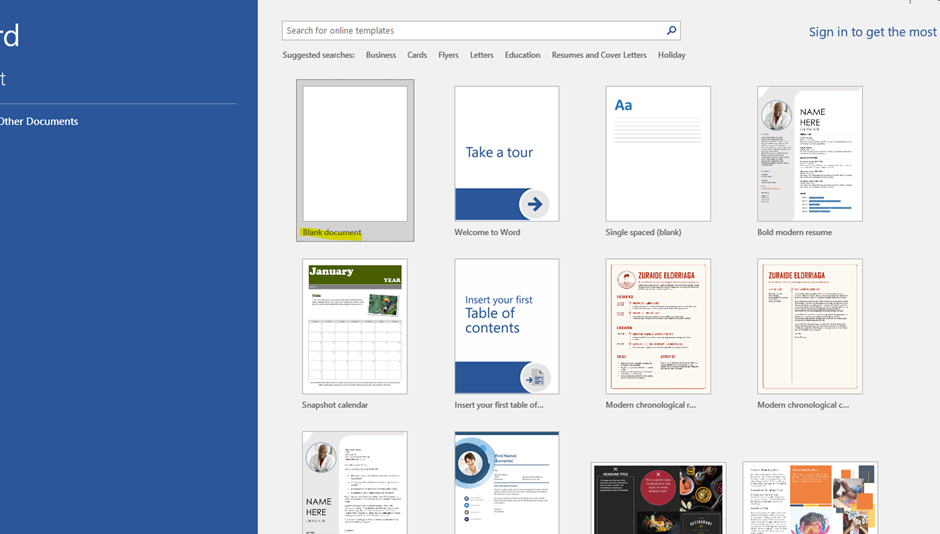Select the Single spaced (blank) template

pos(658,154)
